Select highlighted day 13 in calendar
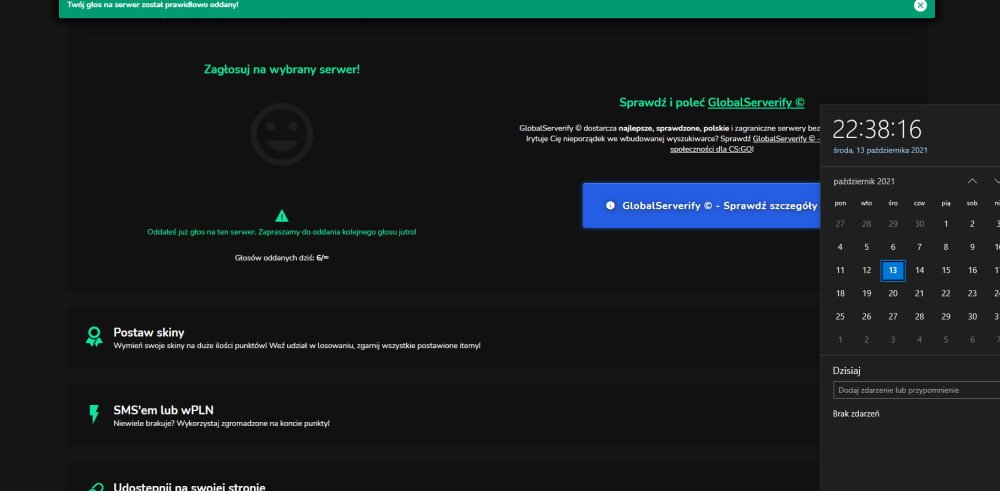Image resolution: width=1000 pixels, height=491 pixels. pos(893,270)
